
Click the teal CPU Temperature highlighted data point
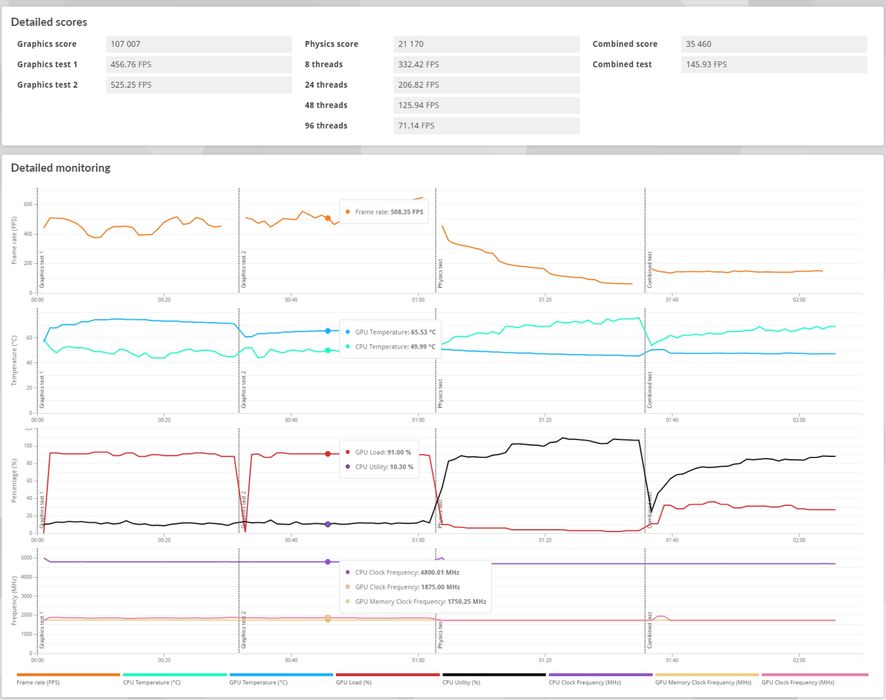coord(328,350)
